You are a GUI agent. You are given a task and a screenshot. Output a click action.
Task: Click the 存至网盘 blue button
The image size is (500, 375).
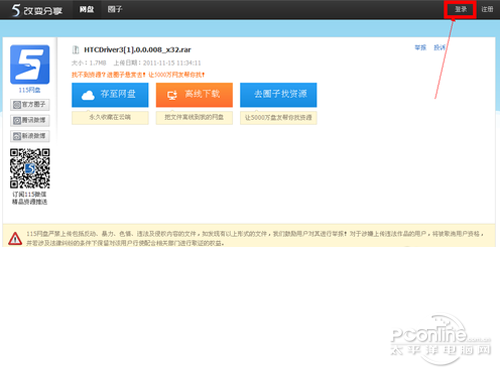tap(110, 95)
